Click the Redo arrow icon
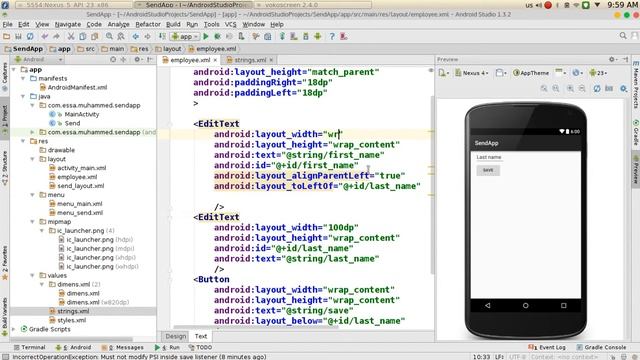Viewport: 640px width, 360px height. click(x=56, y=36)
